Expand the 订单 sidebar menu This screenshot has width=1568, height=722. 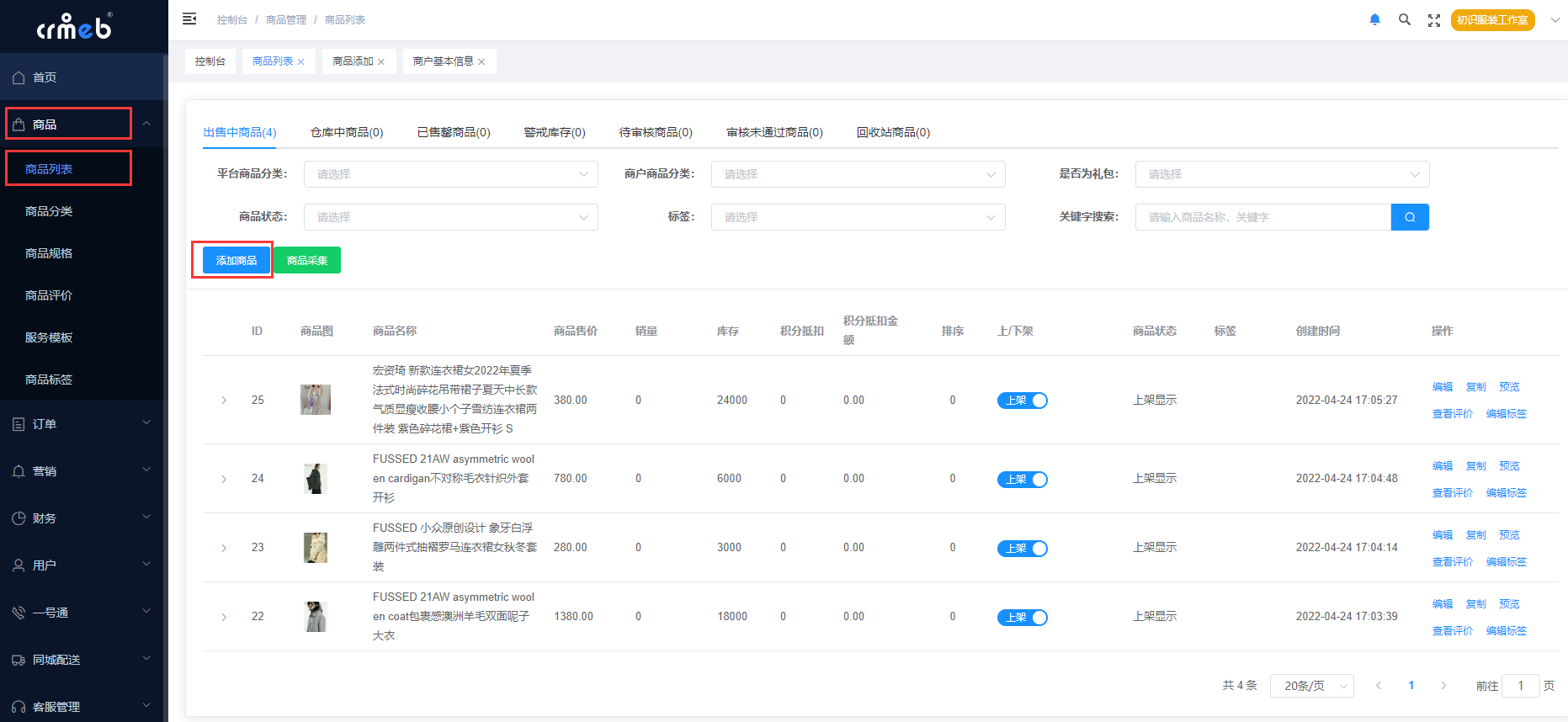click(x=82, y=424)
